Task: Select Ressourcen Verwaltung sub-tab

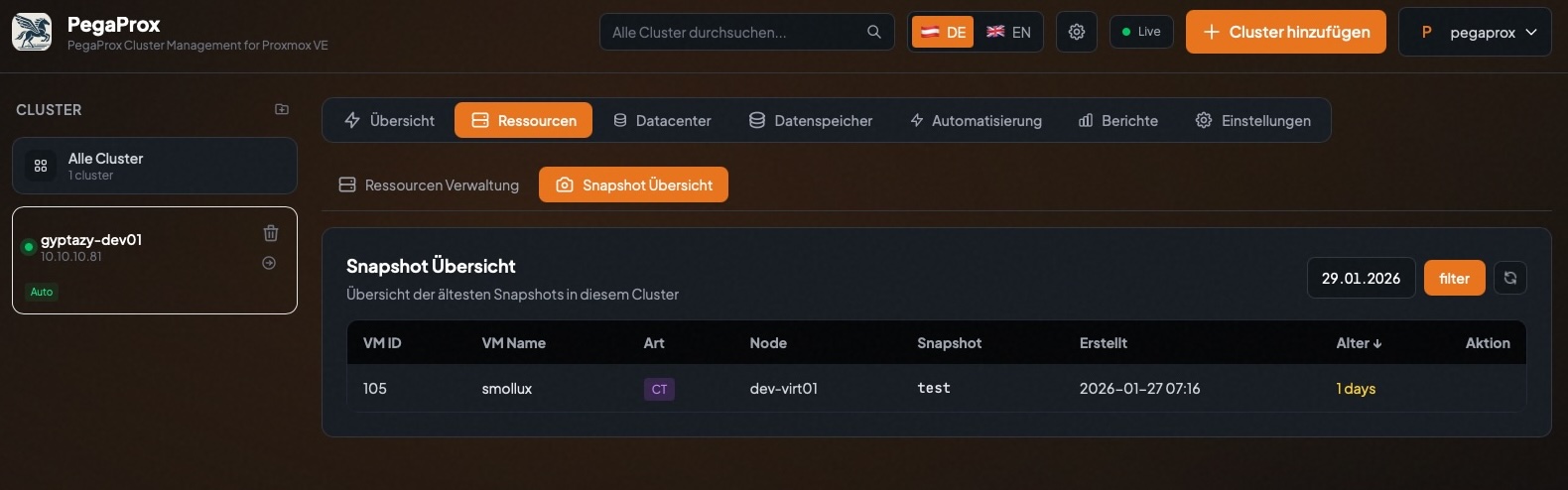Action: 429,184
